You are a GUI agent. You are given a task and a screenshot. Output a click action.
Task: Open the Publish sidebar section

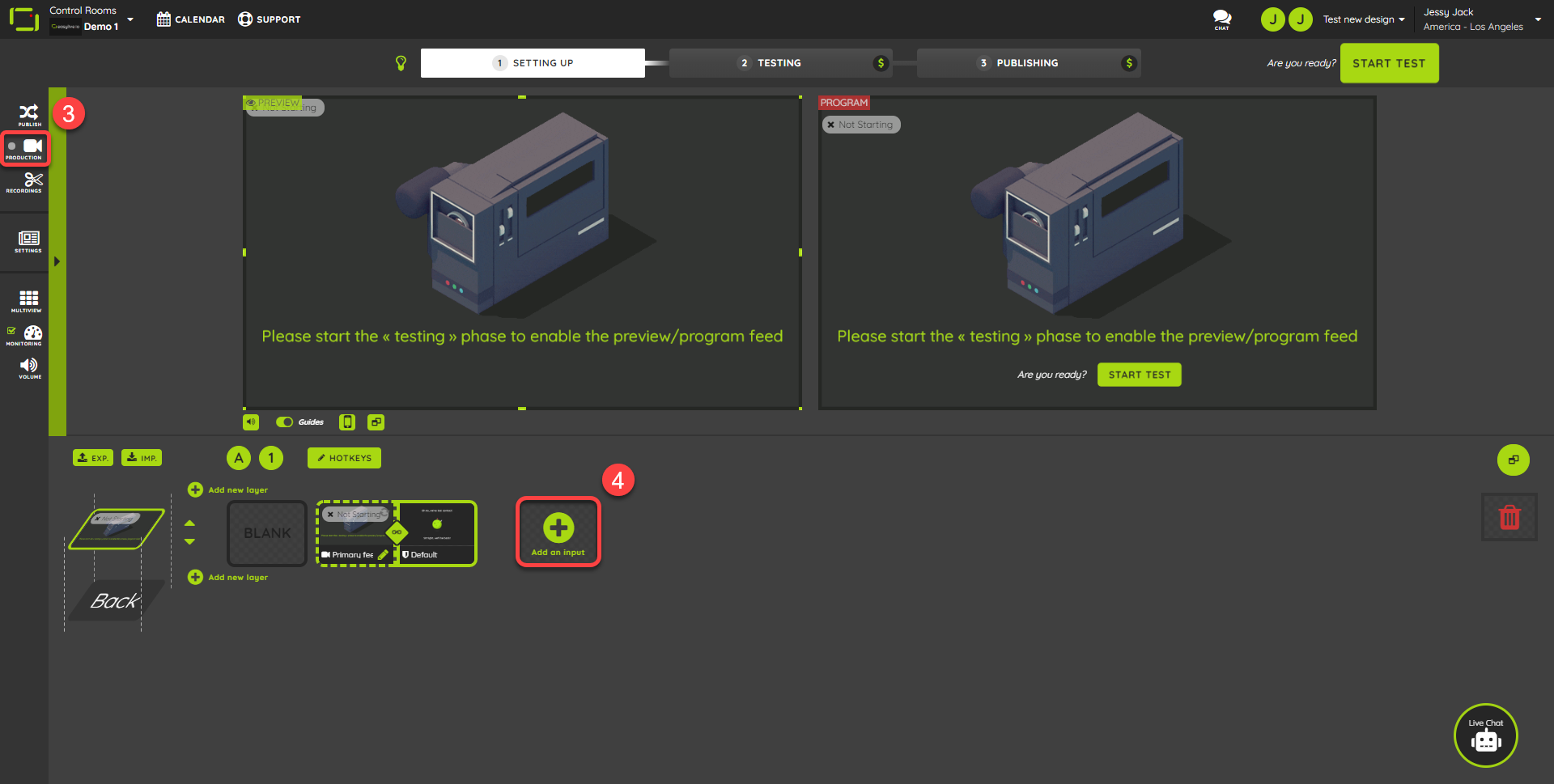[x=28, y=115]
